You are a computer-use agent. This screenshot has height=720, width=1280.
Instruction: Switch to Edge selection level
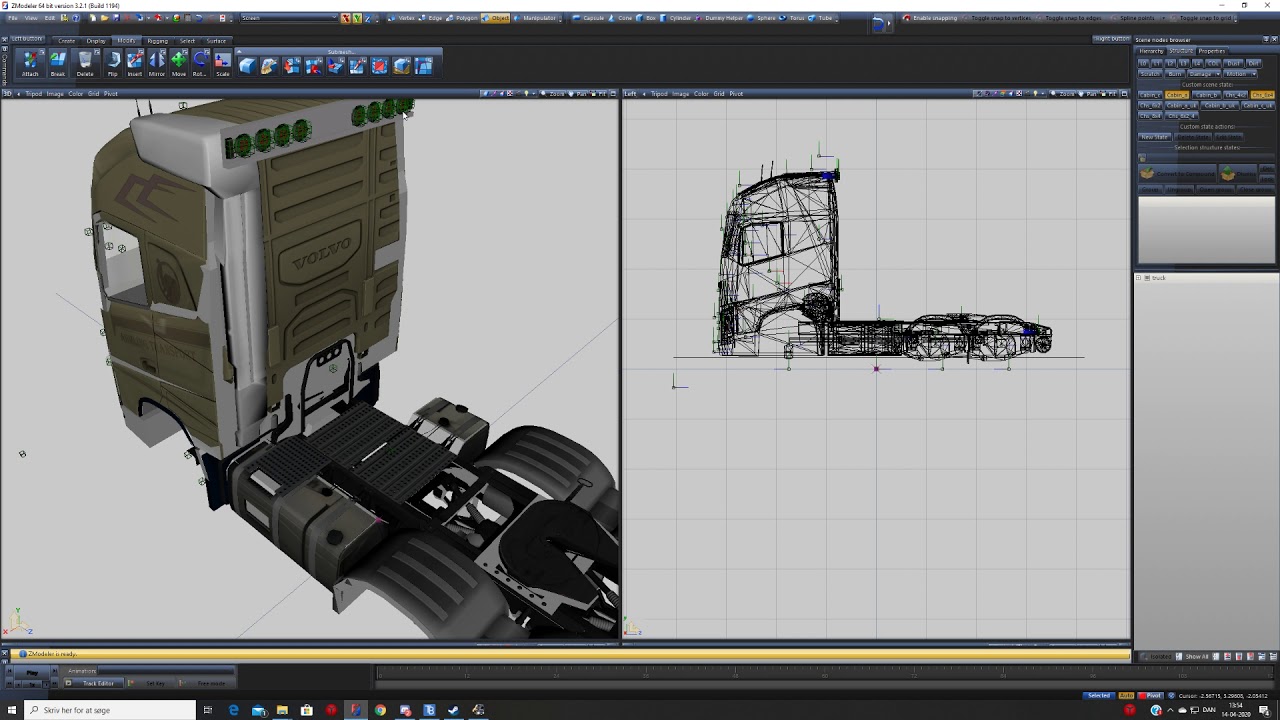(431, 18)
